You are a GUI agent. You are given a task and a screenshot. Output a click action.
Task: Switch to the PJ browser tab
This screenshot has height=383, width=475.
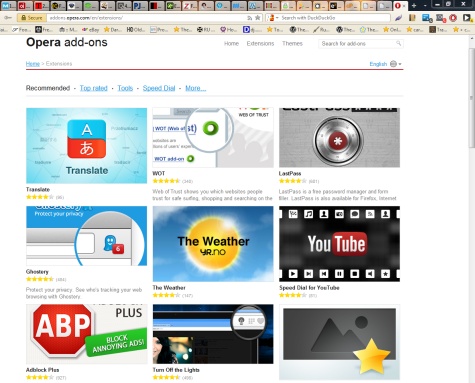coord(140,5)
